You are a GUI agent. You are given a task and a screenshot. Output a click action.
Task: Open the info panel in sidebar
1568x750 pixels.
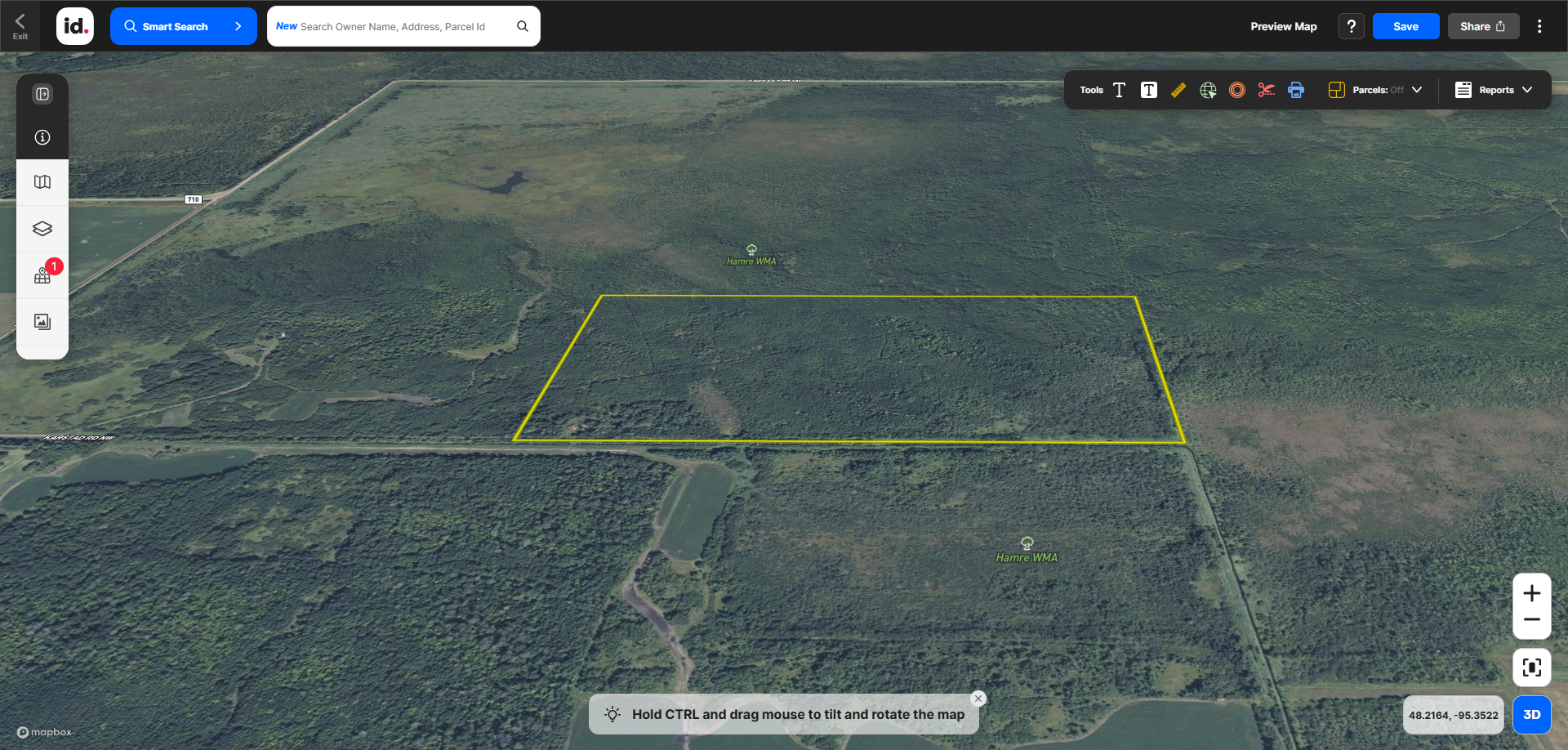click(x=42, y=137)
